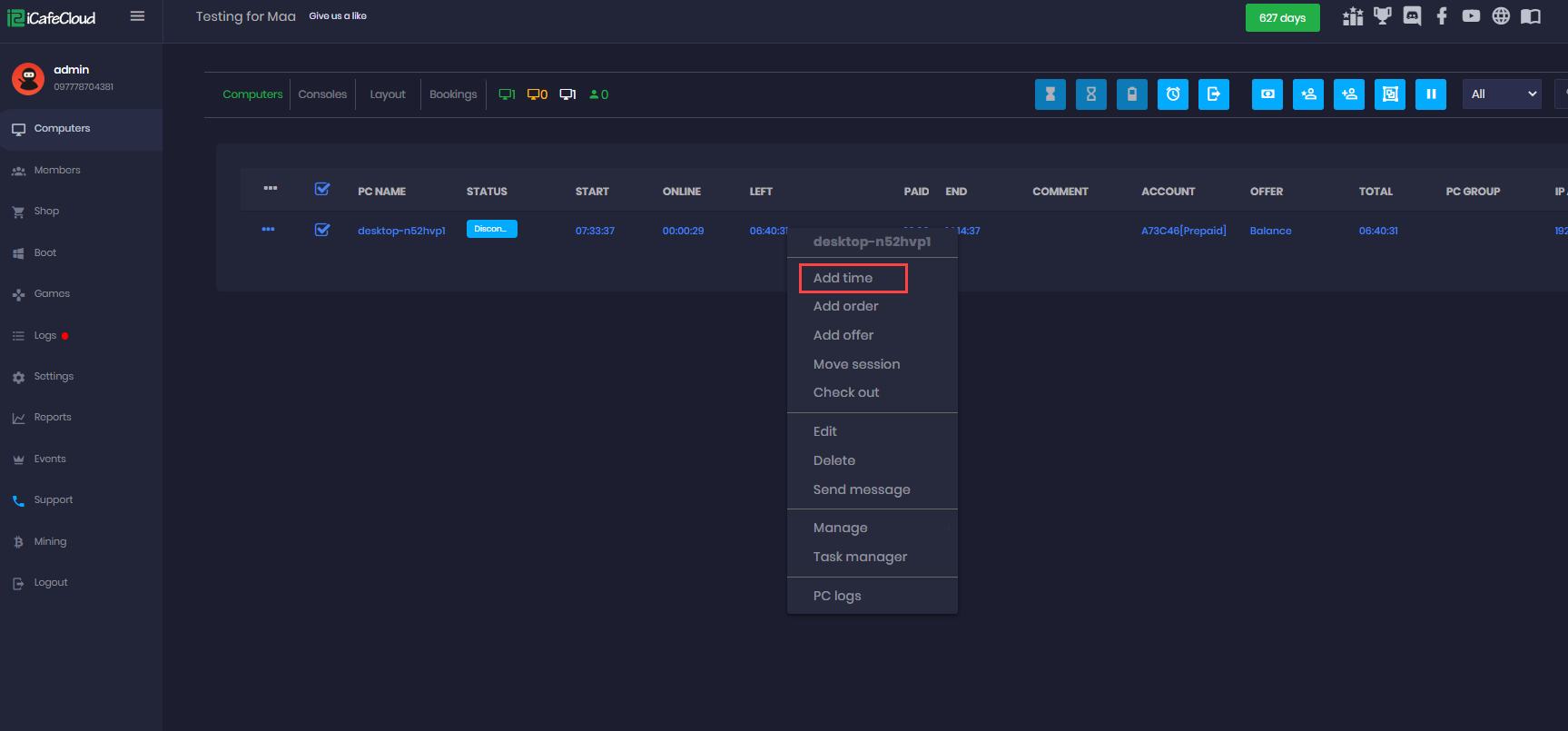Click the check-out exit arrow toolbar icon

[1213, 94]
